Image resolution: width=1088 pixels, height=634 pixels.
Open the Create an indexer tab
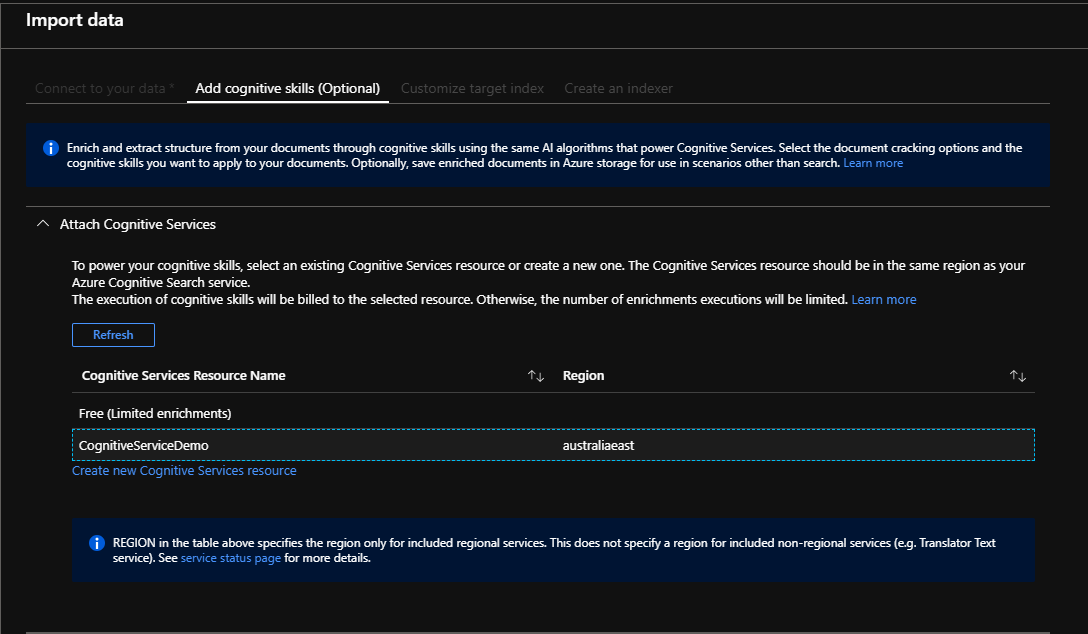coord(618,88)
